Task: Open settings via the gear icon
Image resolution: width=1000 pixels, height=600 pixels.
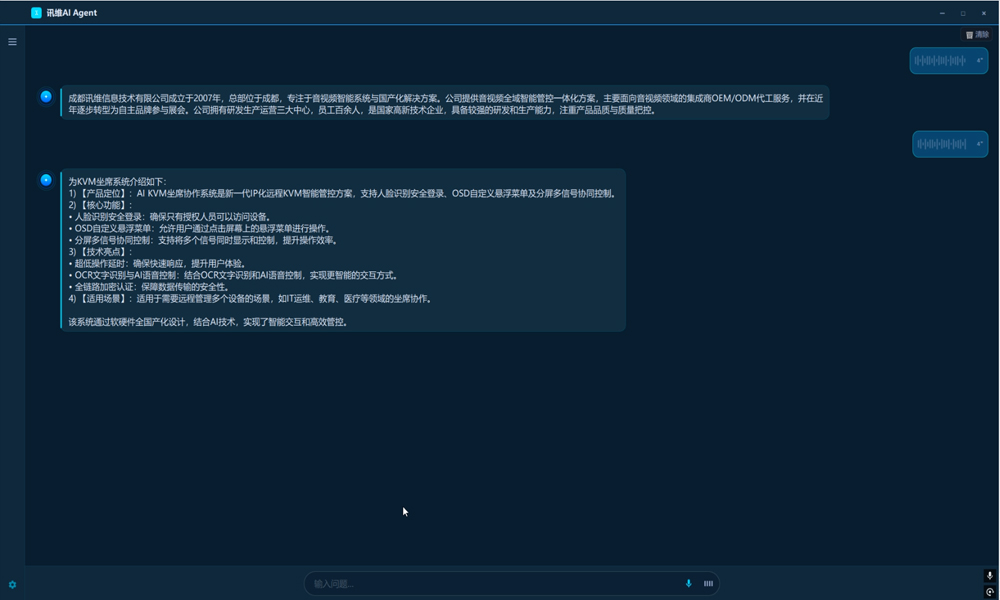Action: pyautogui.click(x=12, y=585)
